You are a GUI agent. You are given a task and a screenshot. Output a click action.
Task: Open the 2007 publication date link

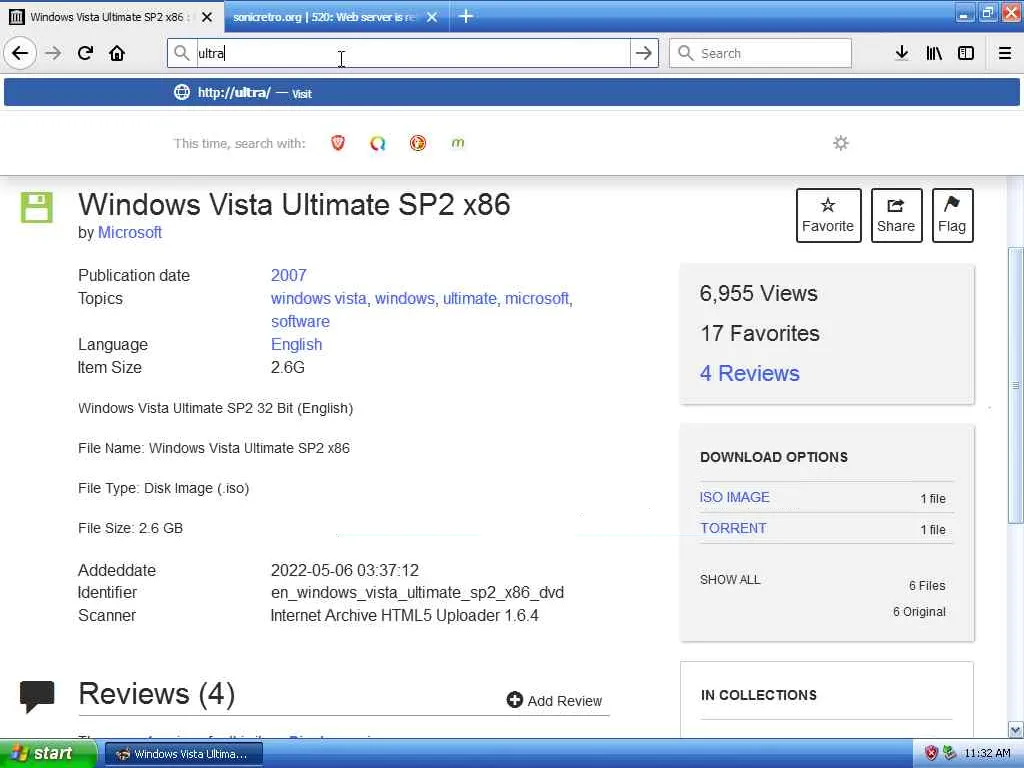click(289, 276)
